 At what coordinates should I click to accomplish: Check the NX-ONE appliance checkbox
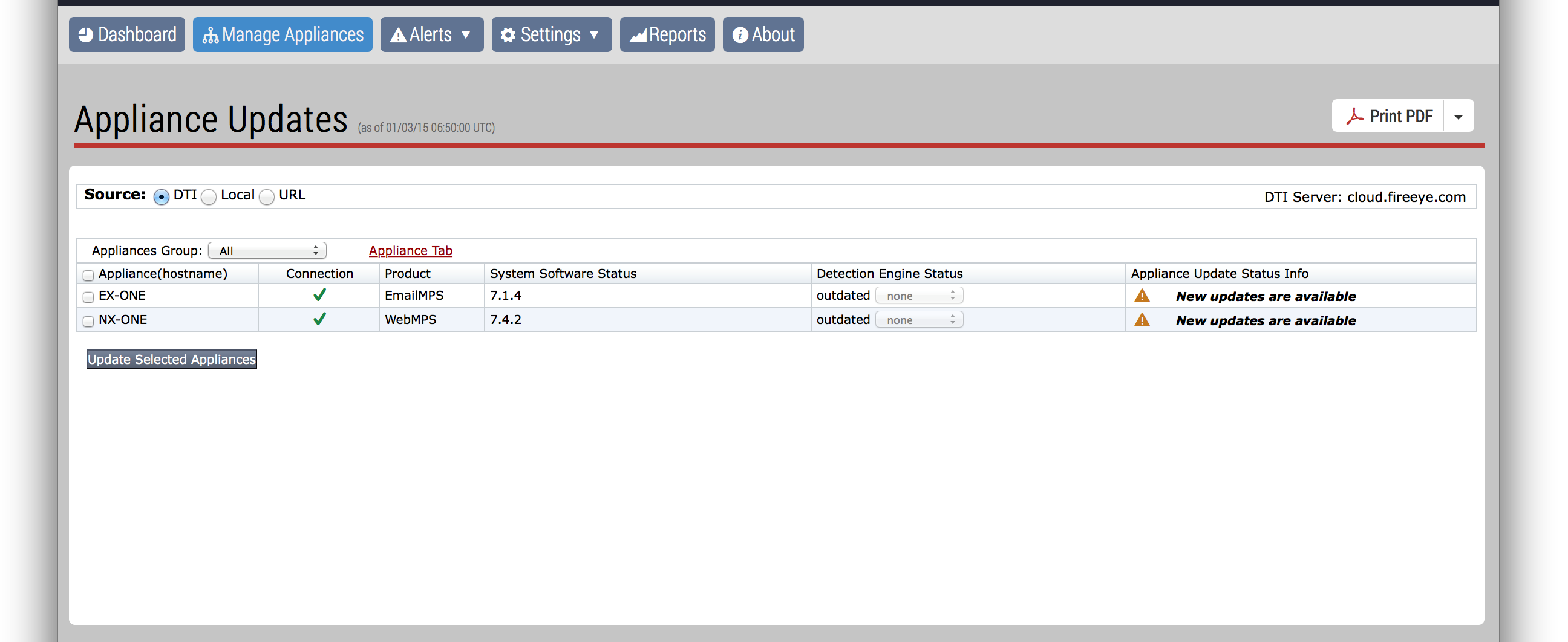point(88,322)
